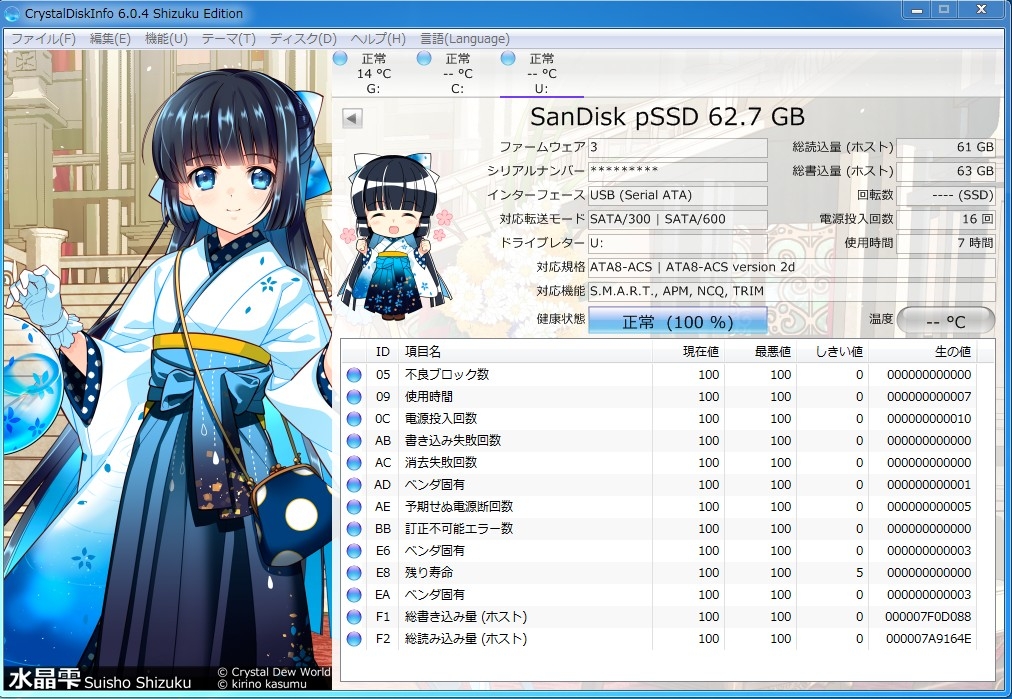Click the SanDisk pSSD 62.7 GB title
This screenshot has width=1012, height=699.
667,117
